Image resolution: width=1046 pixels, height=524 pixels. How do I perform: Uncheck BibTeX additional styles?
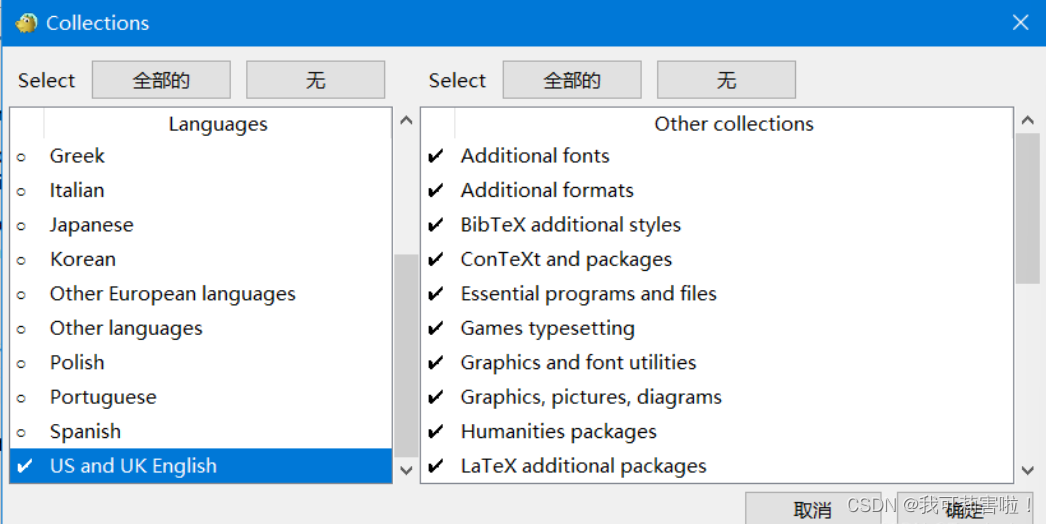tap(436, 225)
